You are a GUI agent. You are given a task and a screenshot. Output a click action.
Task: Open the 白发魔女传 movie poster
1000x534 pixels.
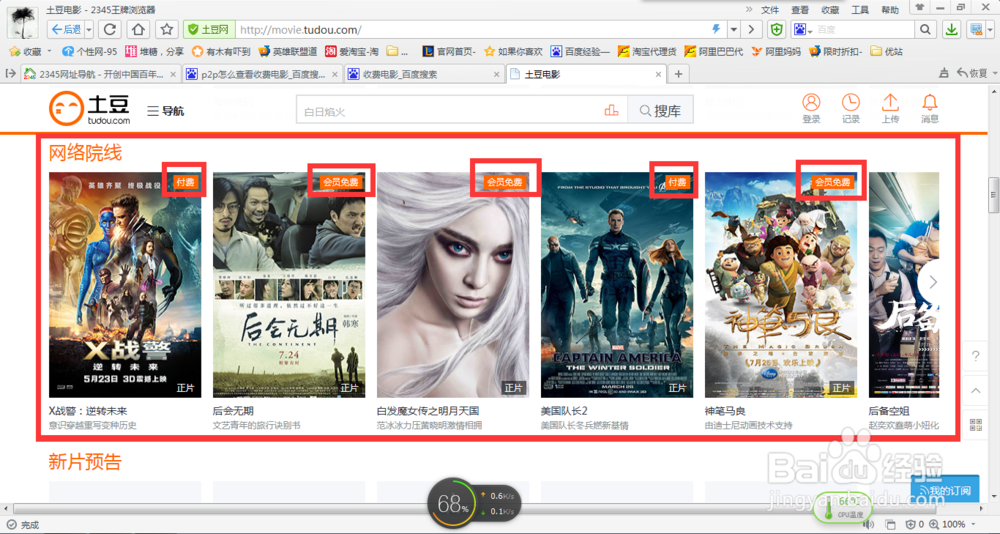[453, 285]
